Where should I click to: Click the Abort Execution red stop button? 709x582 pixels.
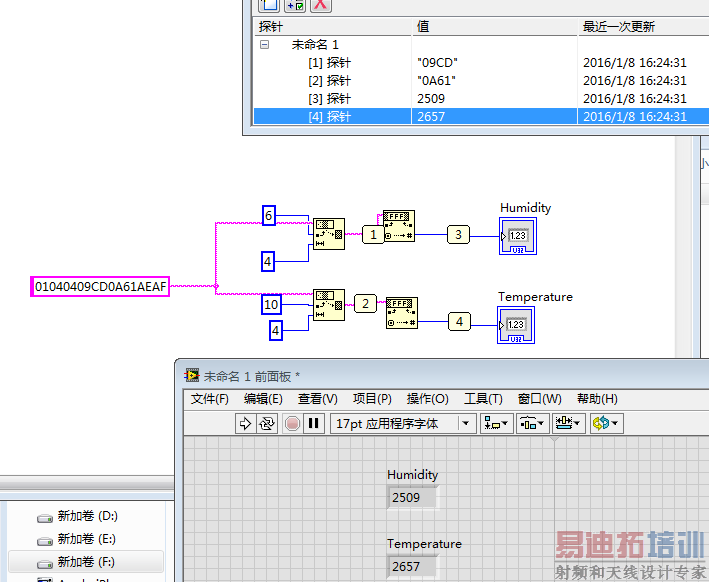pos(293,424)
